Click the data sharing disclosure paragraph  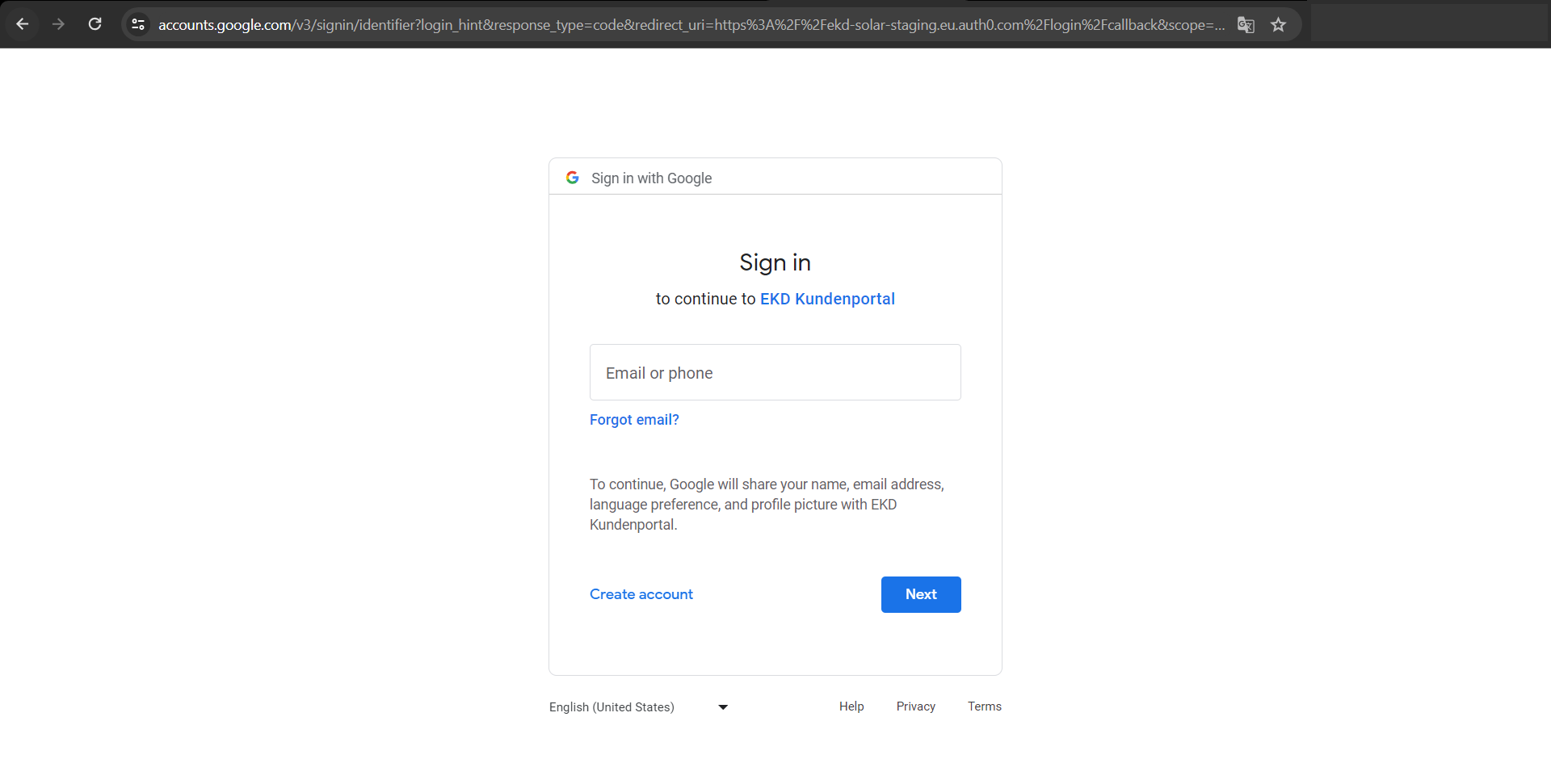(767, 505)
